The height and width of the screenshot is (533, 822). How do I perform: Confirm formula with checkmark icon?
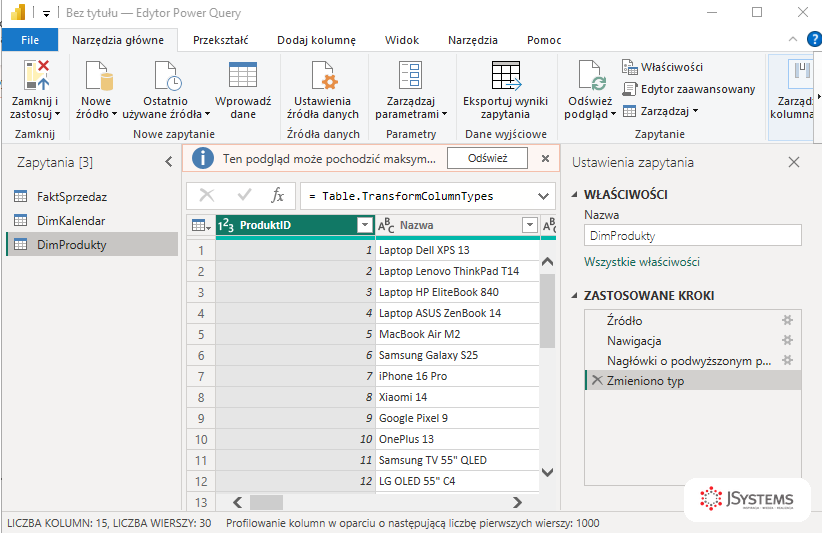coord(244,195)
